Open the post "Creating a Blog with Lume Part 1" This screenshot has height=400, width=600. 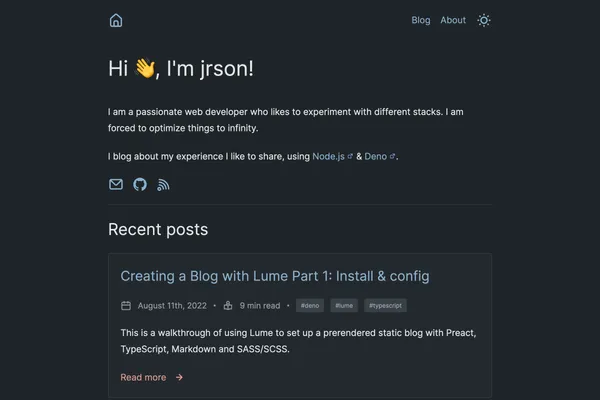tap(275, 276)
